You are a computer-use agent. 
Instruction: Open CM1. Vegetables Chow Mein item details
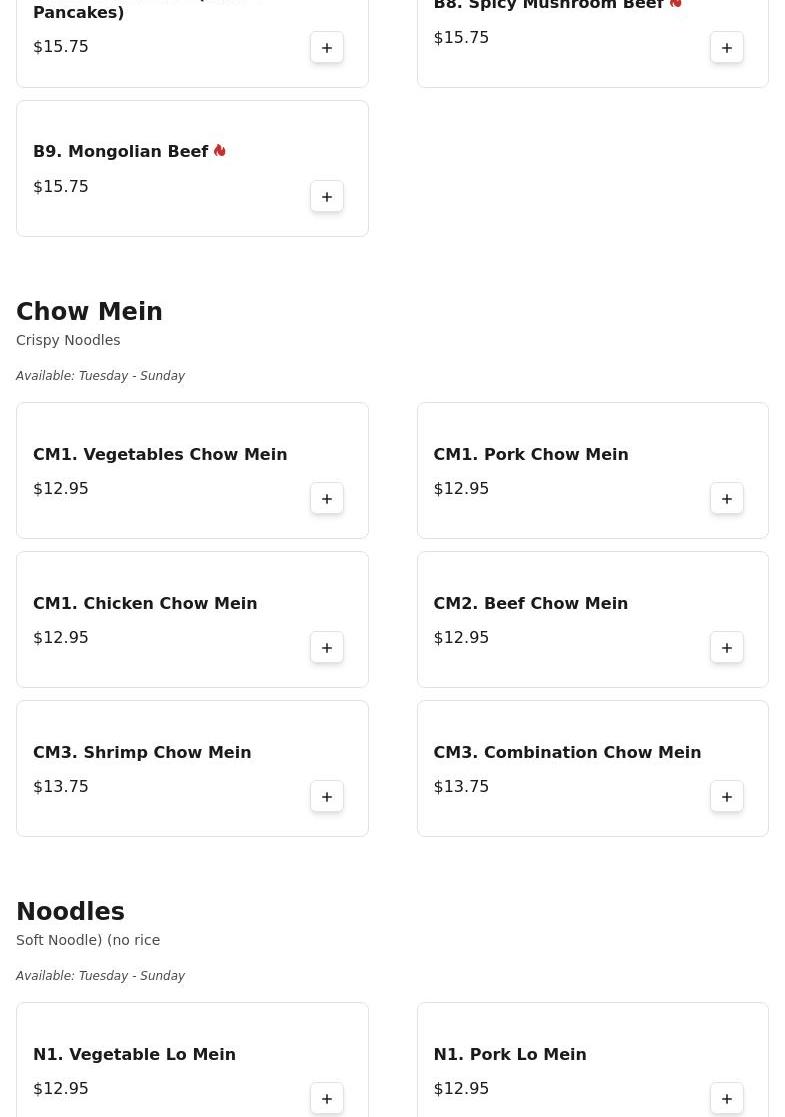[x=160, y=455]
